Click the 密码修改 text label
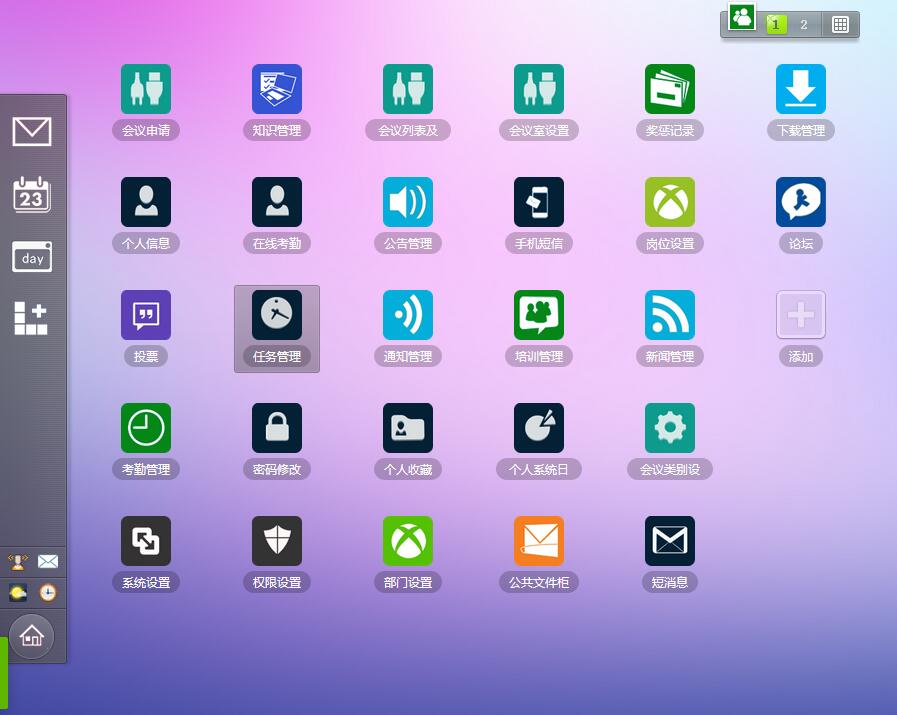 coord(277,470)
